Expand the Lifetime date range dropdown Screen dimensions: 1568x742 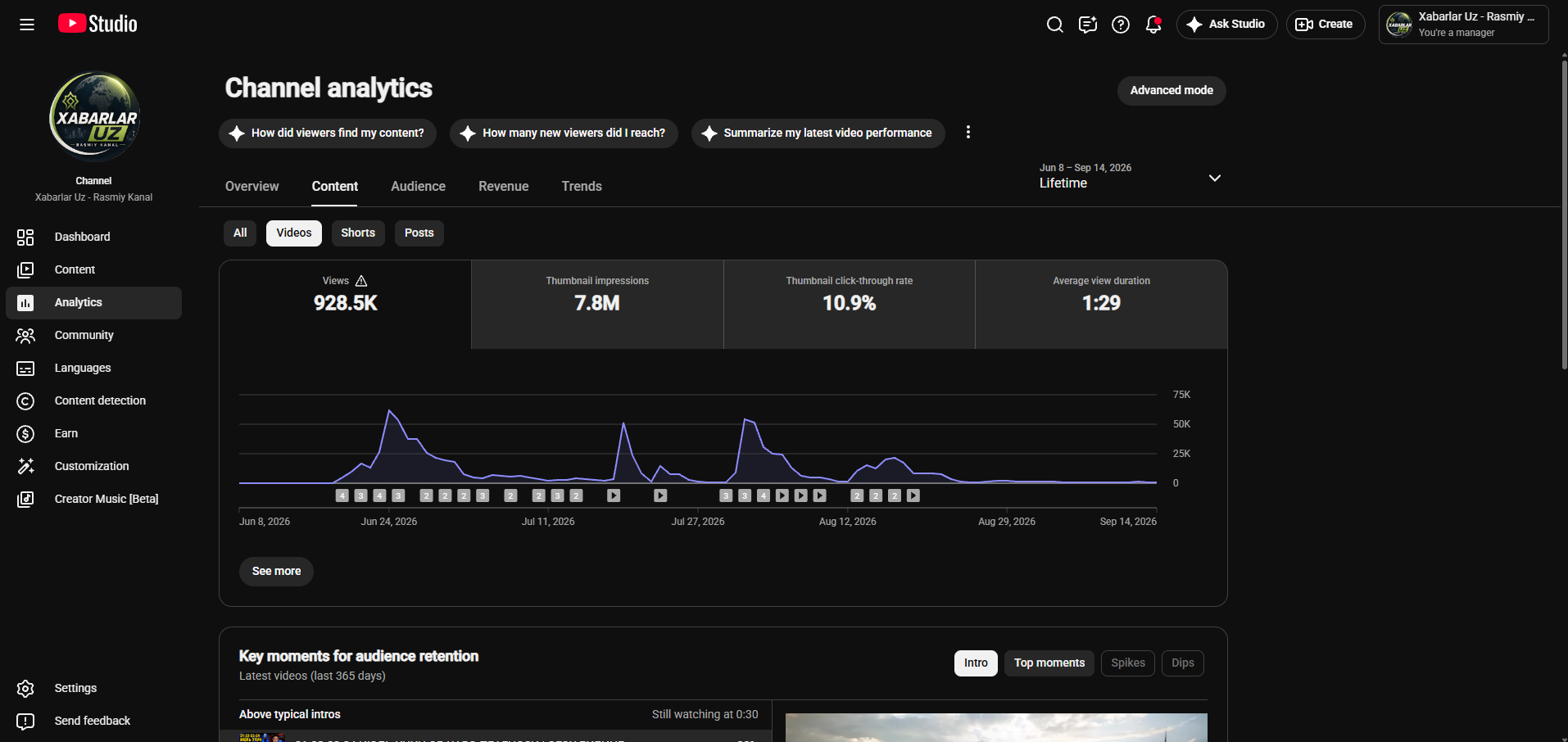1131,177
